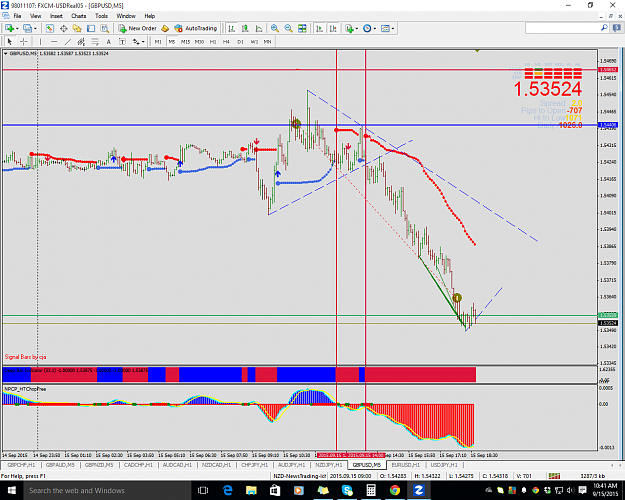
Task: Expand the Indicators dropdown arrow
Action: pos(357,29)
